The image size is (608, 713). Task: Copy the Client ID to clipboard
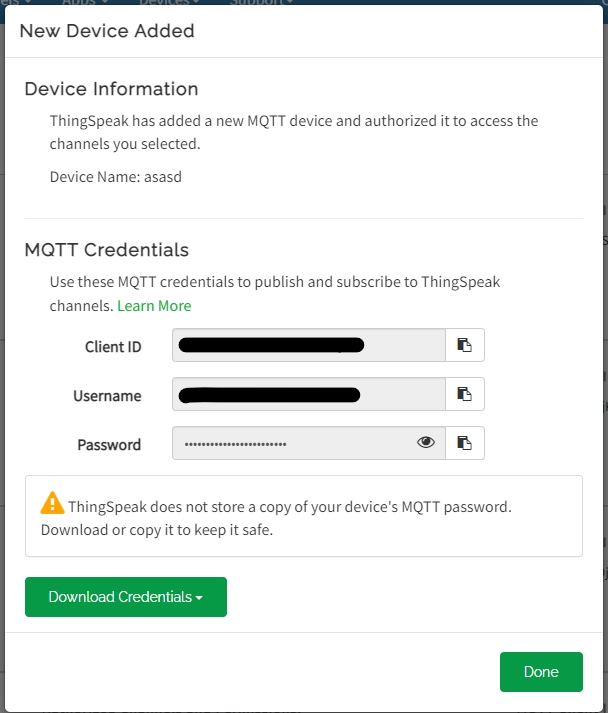click(464, 345)
